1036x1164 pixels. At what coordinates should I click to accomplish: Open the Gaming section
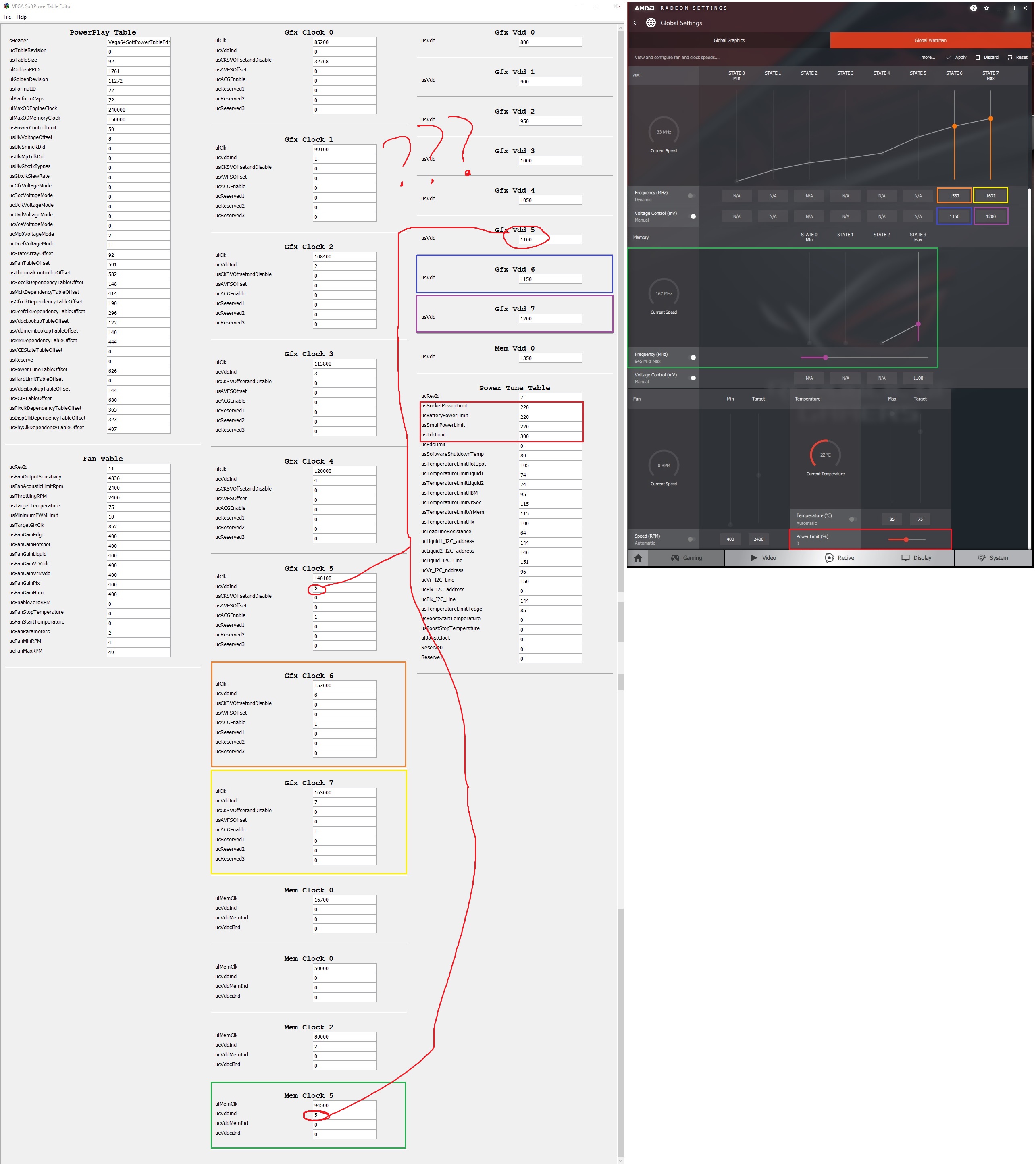point(687,558)
